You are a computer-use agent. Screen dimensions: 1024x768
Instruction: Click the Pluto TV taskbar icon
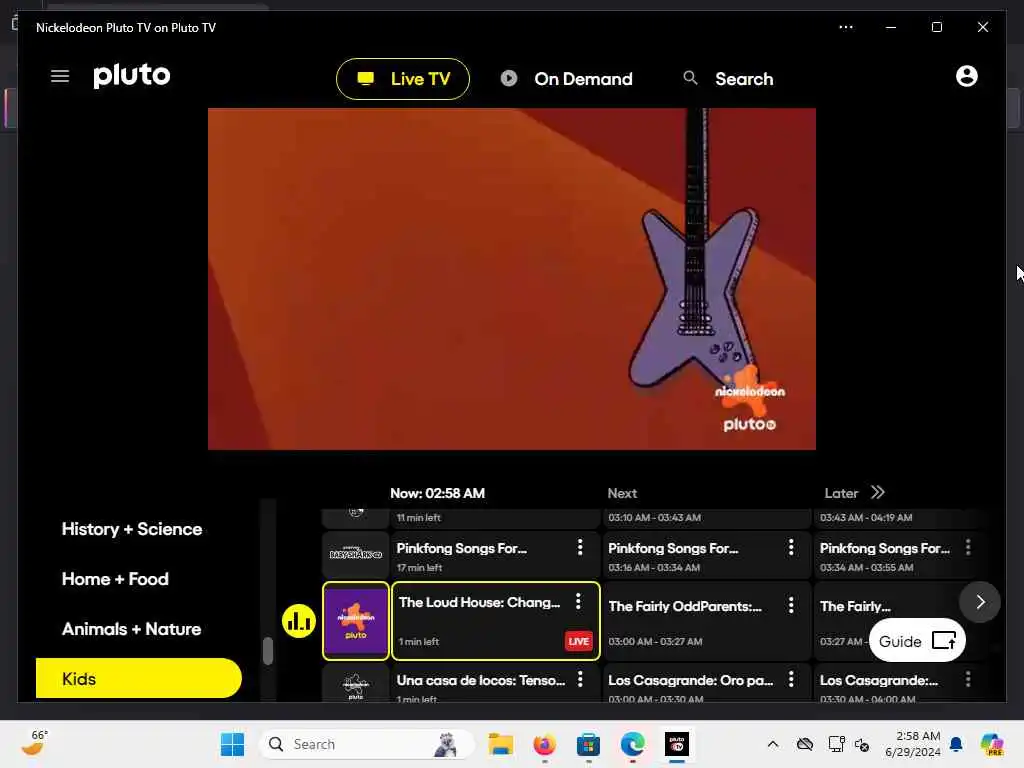(677, 744)
